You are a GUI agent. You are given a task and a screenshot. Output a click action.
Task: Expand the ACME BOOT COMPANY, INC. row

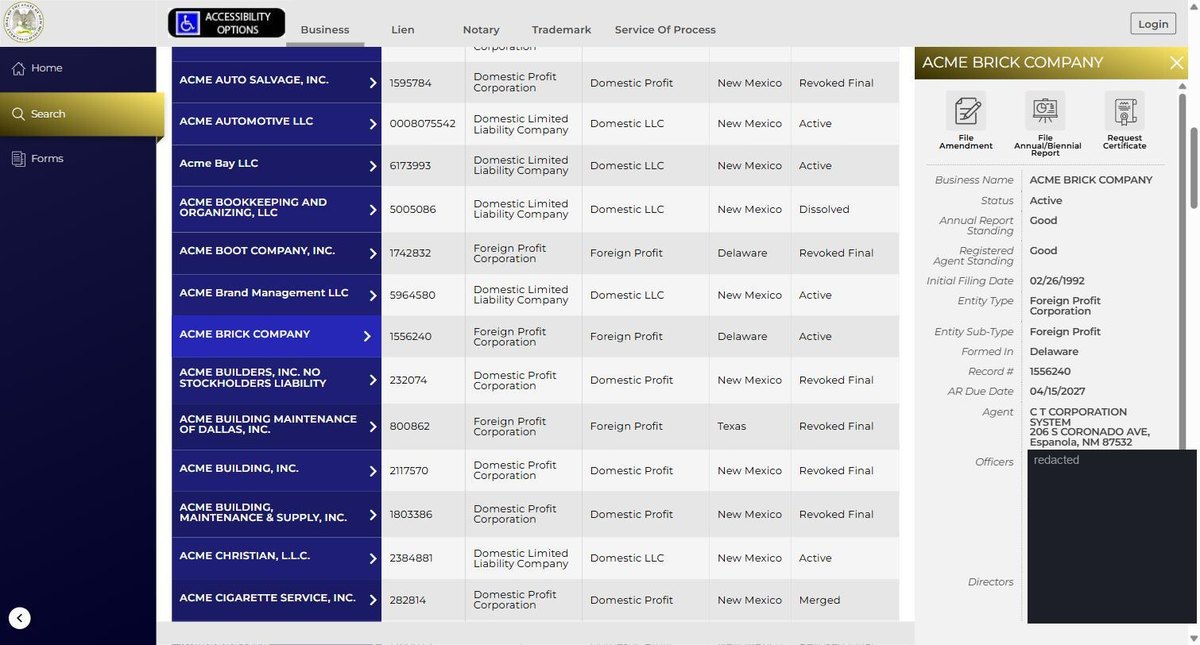pos(372,253)
